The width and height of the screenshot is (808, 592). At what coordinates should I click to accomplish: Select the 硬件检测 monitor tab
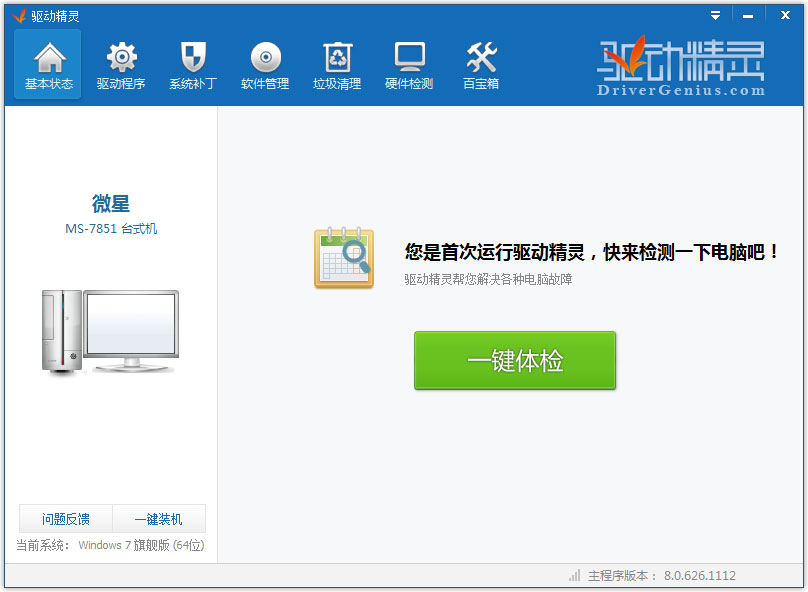409,64
